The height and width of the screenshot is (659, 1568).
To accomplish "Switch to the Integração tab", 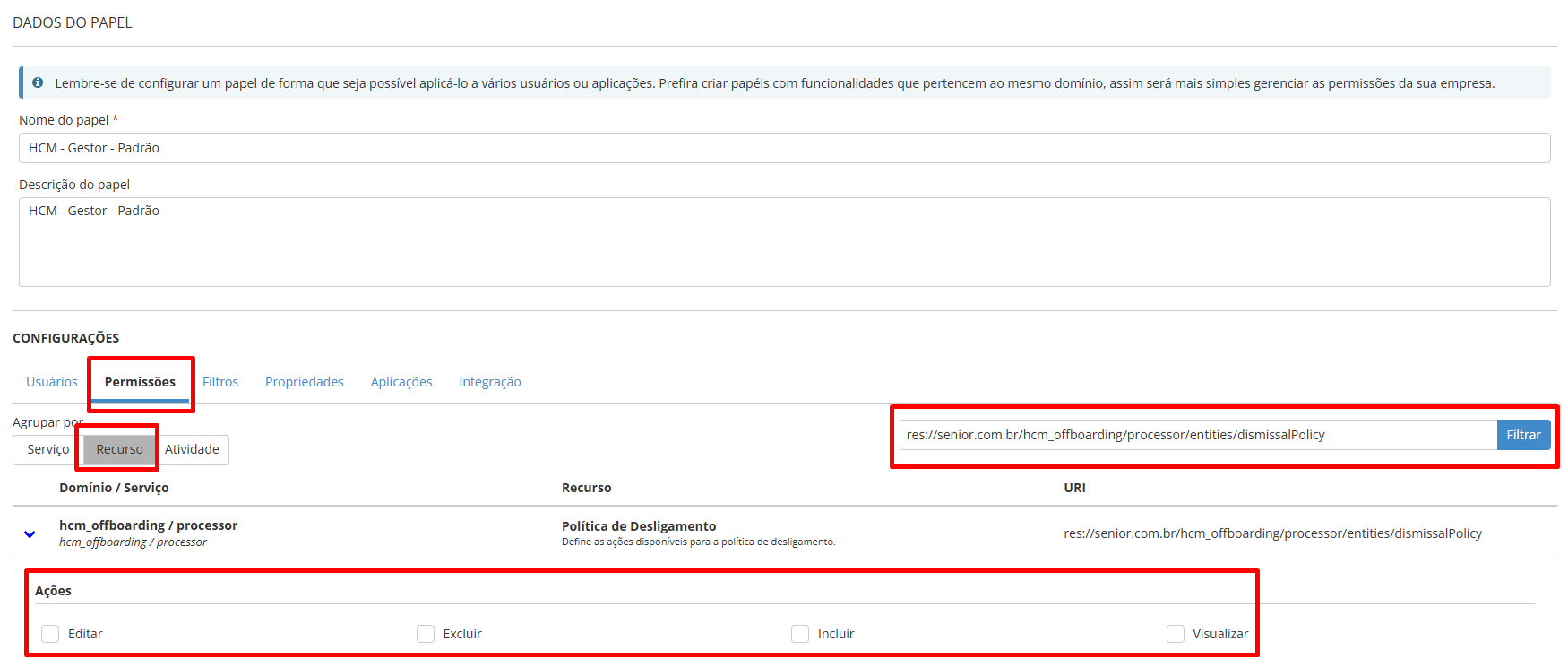I will (x=490, y=382).
